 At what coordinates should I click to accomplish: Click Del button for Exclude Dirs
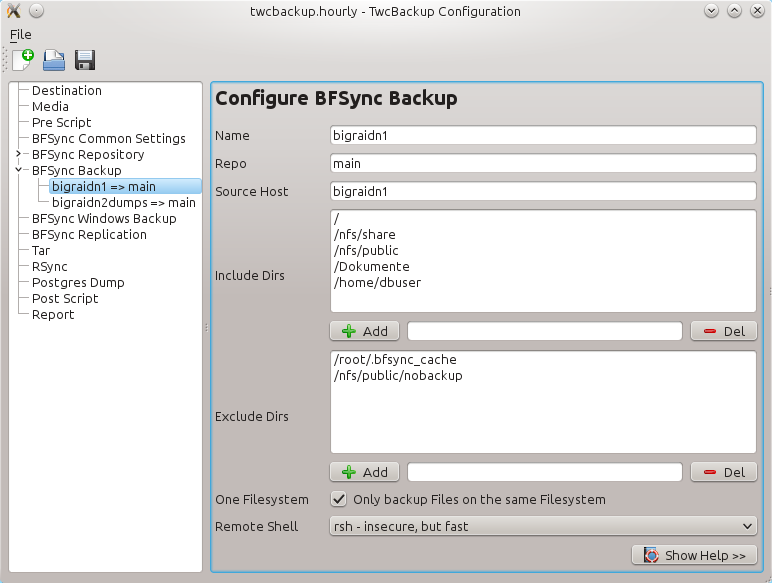click(724, 472)
